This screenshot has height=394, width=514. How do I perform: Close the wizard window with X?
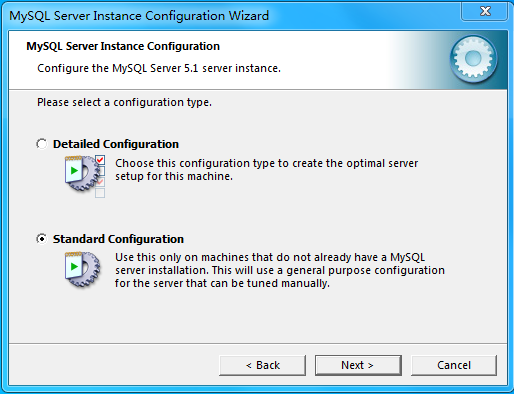pos(485,11)
